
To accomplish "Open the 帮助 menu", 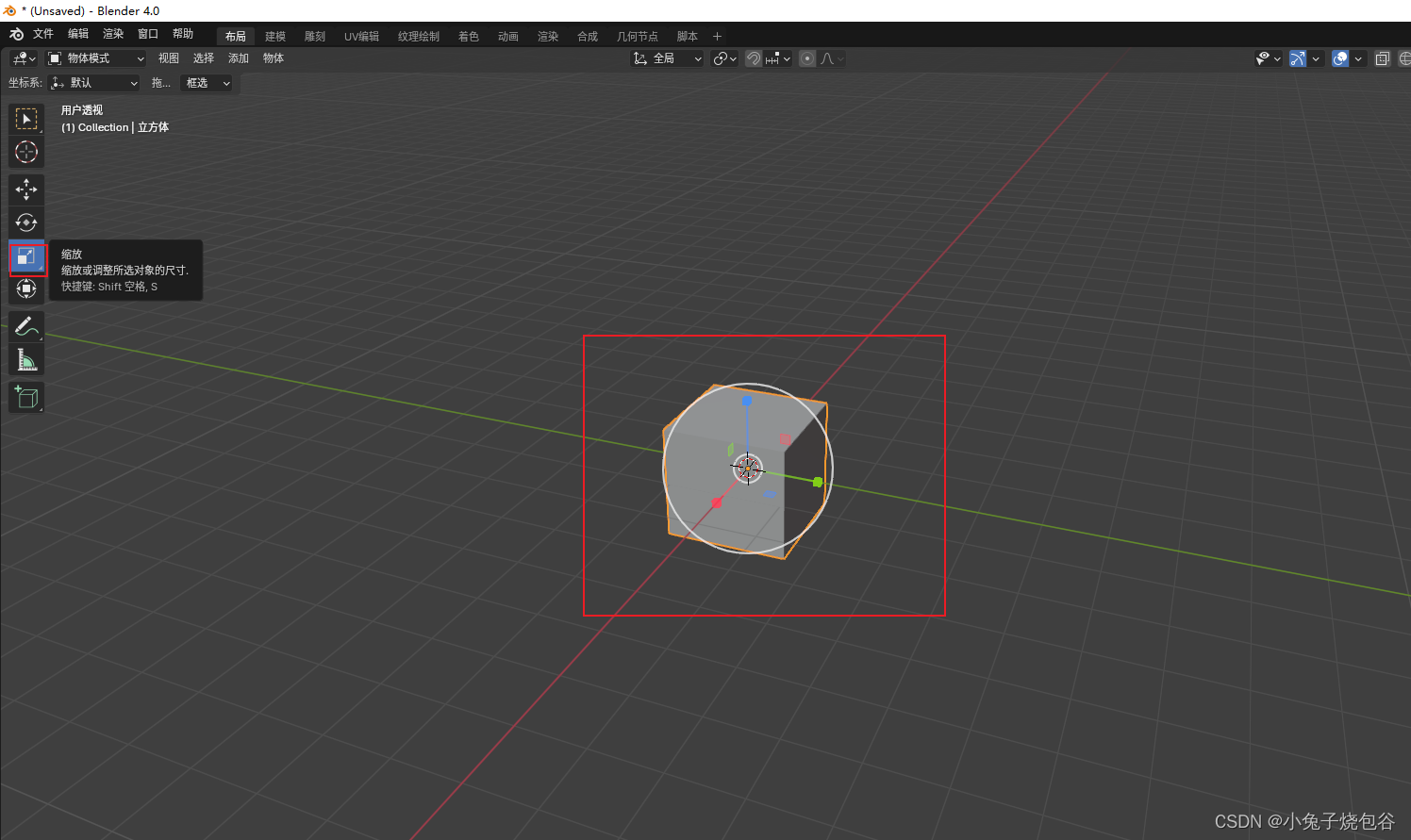I will (183, 34).
